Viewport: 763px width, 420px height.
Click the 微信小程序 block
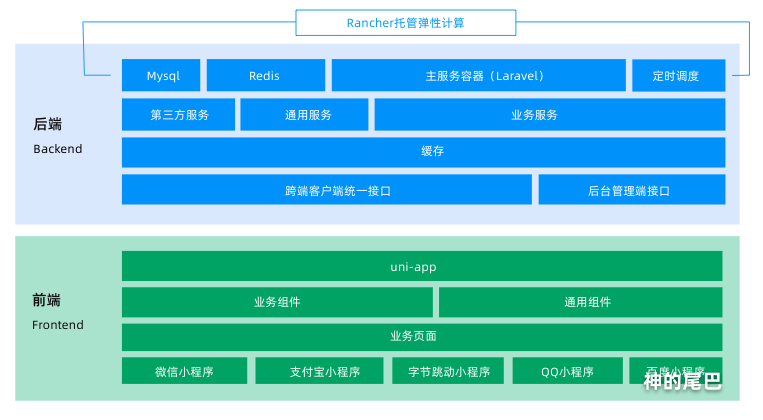[184, 371]
